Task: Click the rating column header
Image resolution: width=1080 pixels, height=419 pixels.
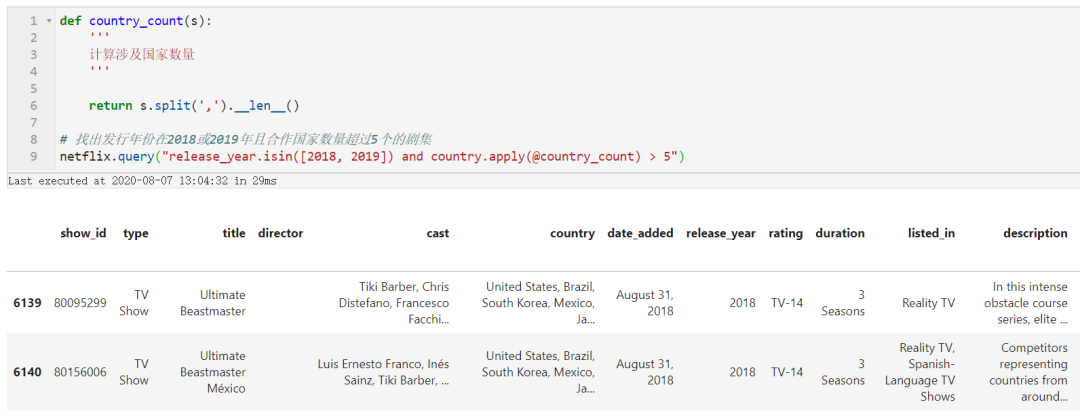Action: click(x=786, y=233)
